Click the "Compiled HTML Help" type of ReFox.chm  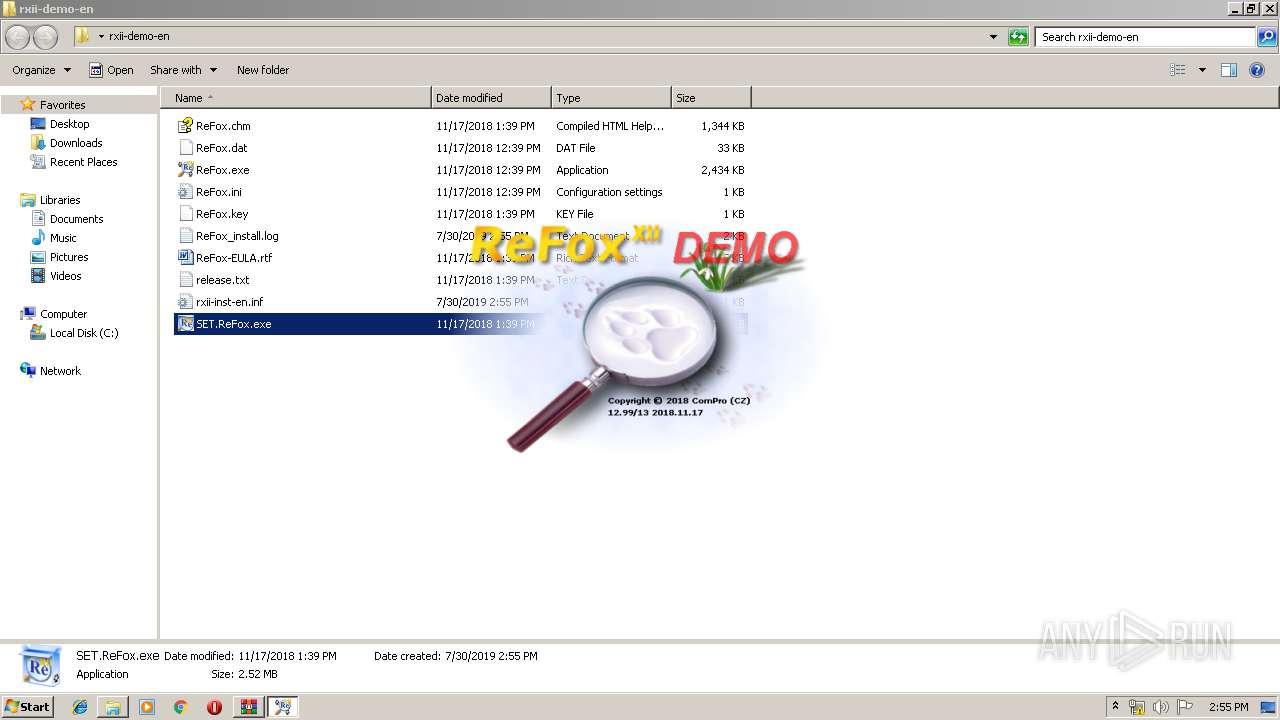[x=610, y=126]
